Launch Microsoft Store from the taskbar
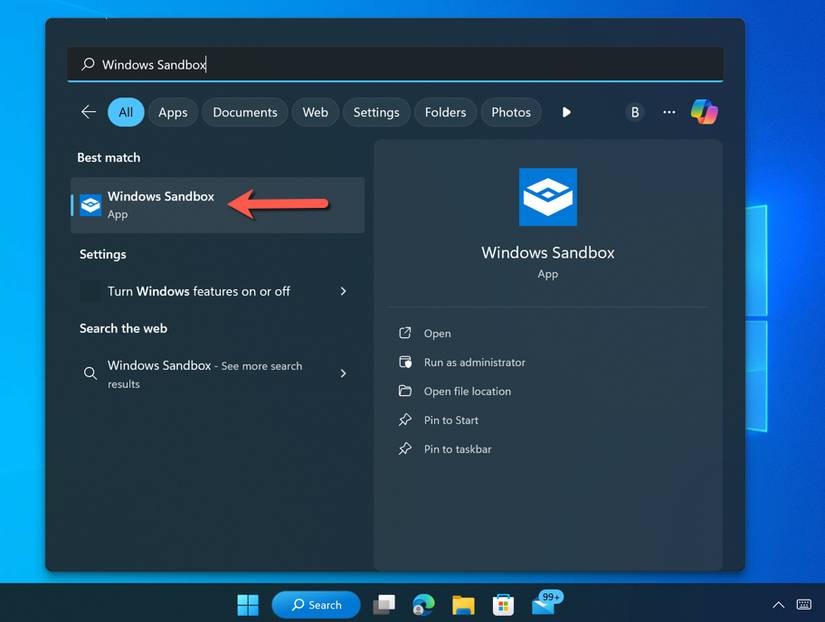Screen dimensions: 825x622 [x=503, y=604]
